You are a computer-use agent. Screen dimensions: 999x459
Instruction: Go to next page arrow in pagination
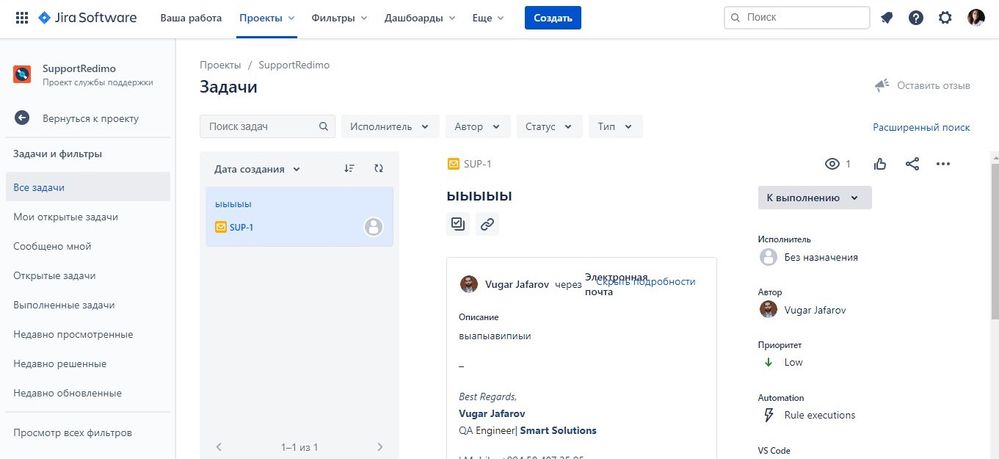coord(380,447)
